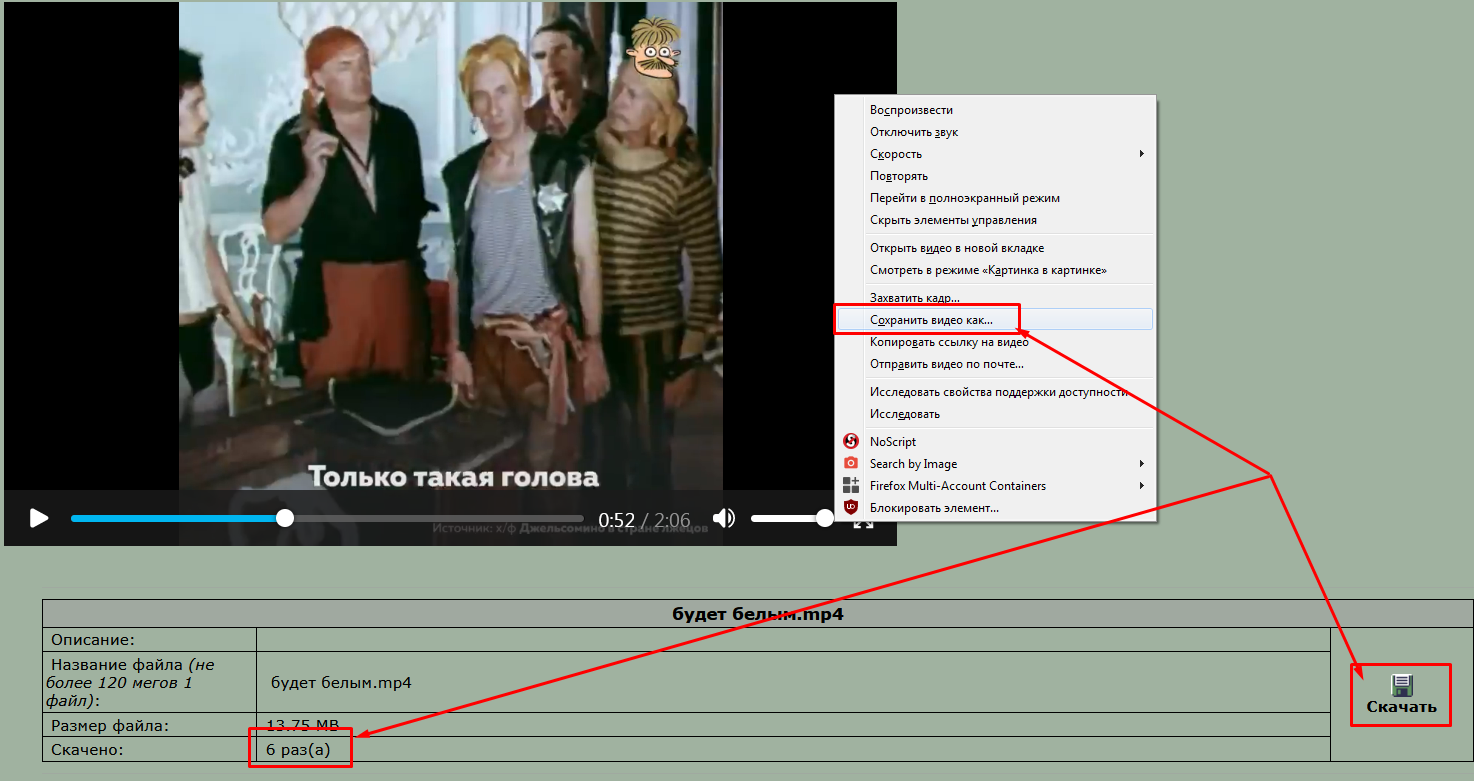Viewport: 1474px width, 781px height.
Task: Click the NoScript icon in menu
Action: pyautogui.click(x=851, y=441)
